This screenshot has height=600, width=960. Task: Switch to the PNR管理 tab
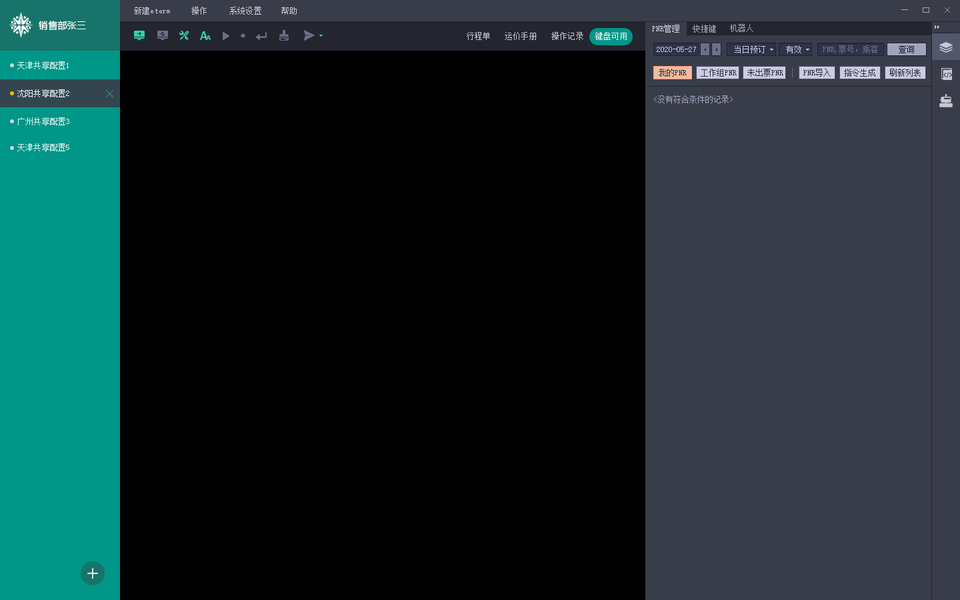[x=666, y=28]
